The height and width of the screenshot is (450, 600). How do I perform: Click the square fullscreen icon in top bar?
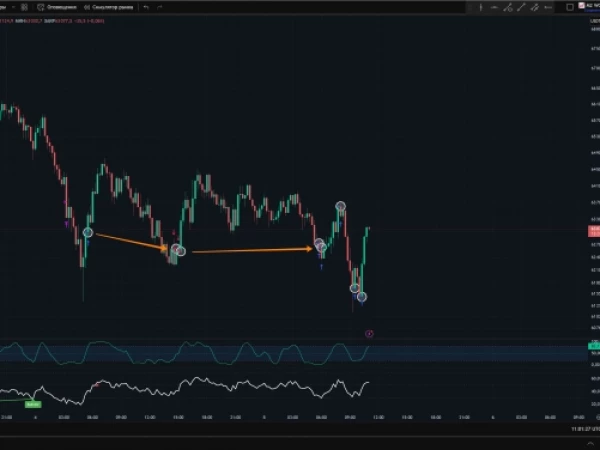tap(570, 7)
